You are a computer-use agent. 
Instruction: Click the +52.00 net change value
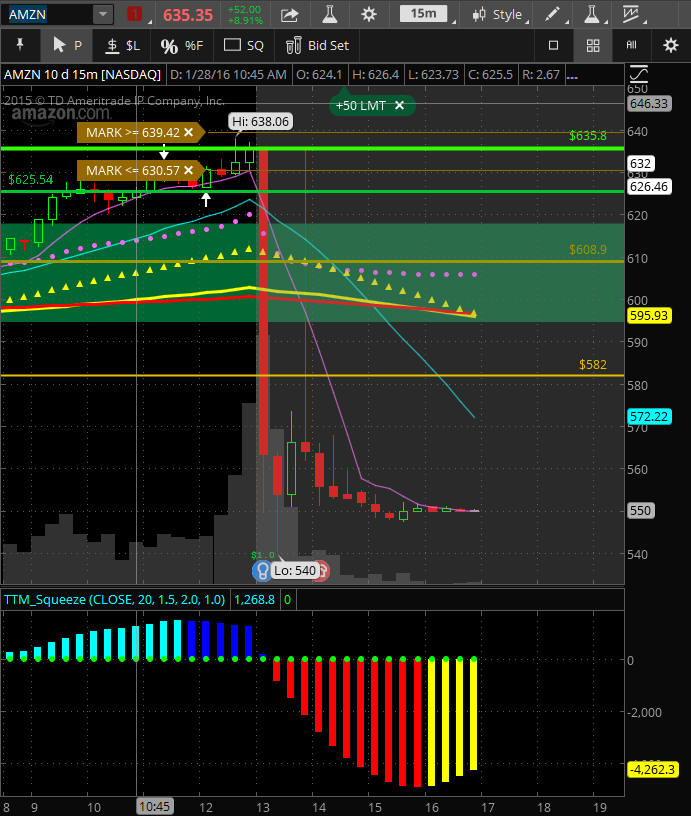click(x=245, y=9)
